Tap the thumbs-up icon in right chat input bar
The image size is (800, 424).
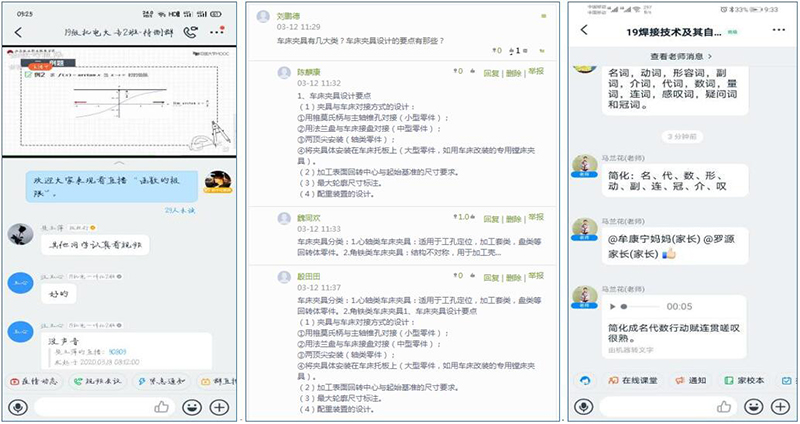point(724,407)
